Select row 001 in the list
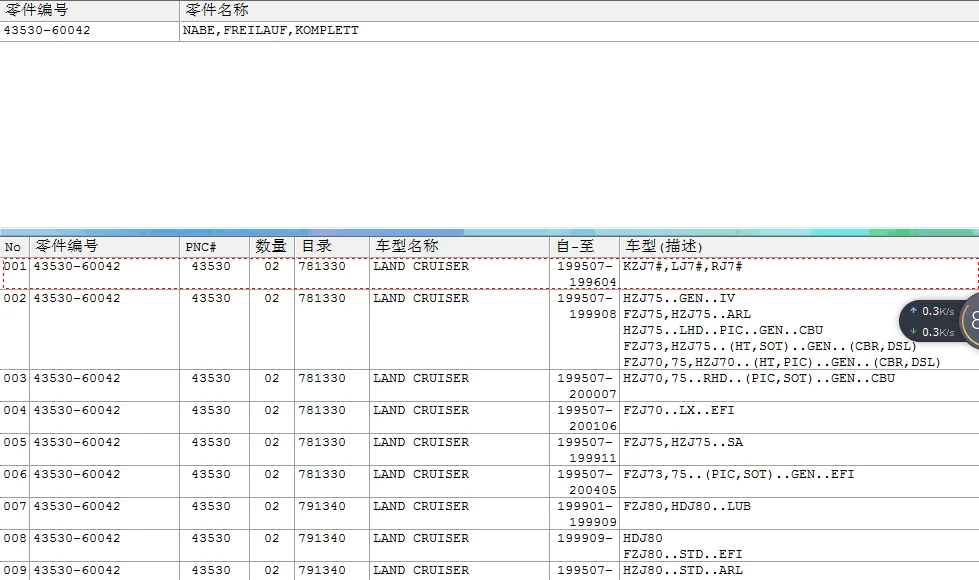The width and height of the screenshot is (979, 580). [490, 273]
